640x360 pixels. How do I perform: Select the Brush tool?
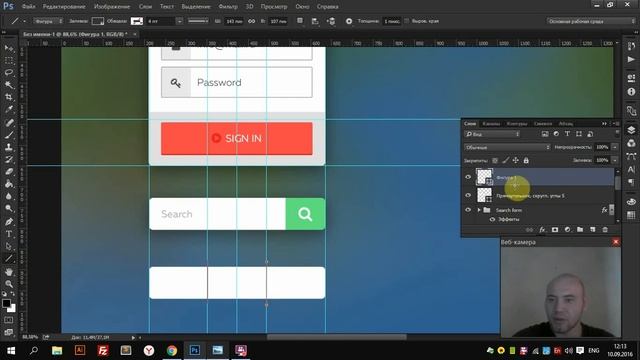(x=9, y=135)
